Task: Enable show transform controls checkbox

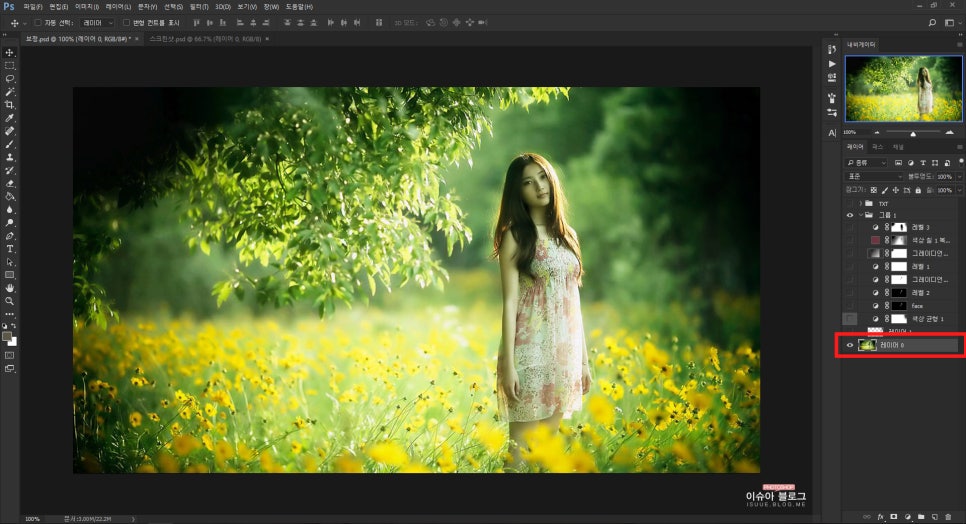Action: (x=126, y=23)
